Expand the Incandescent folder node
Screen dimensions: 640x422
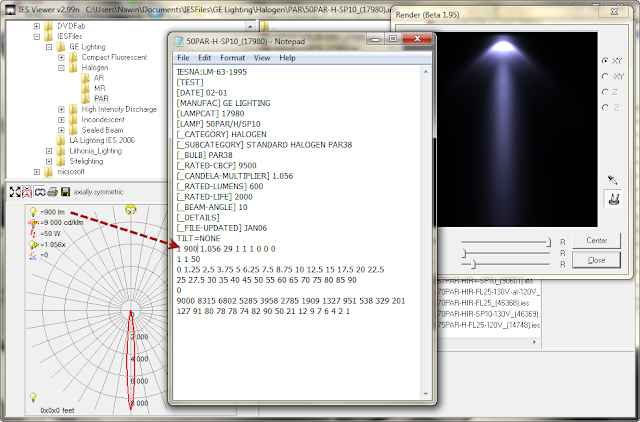(61, 120)
